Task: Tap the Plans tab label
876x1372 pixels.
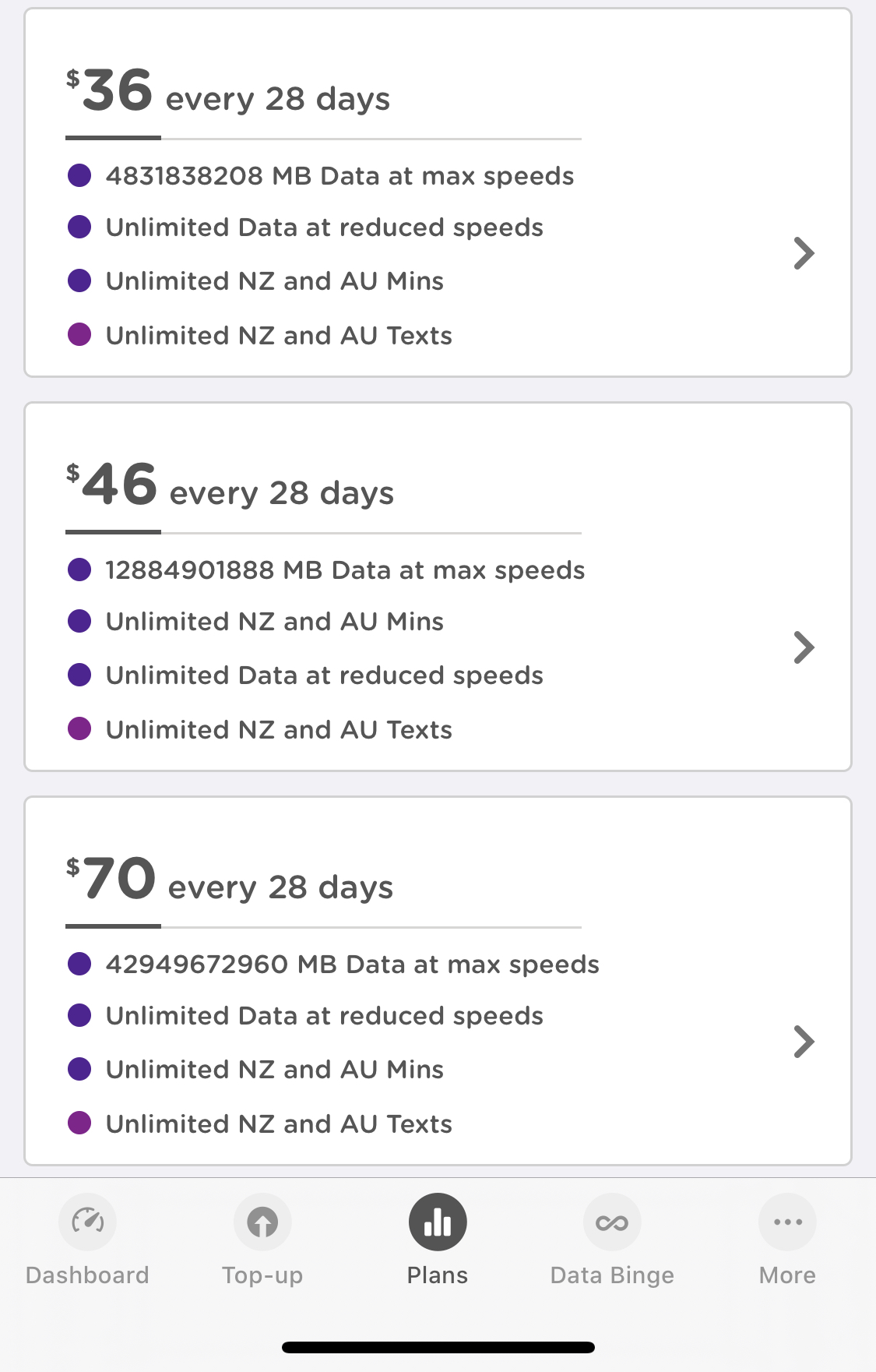Action: (x=438, y=1275)
